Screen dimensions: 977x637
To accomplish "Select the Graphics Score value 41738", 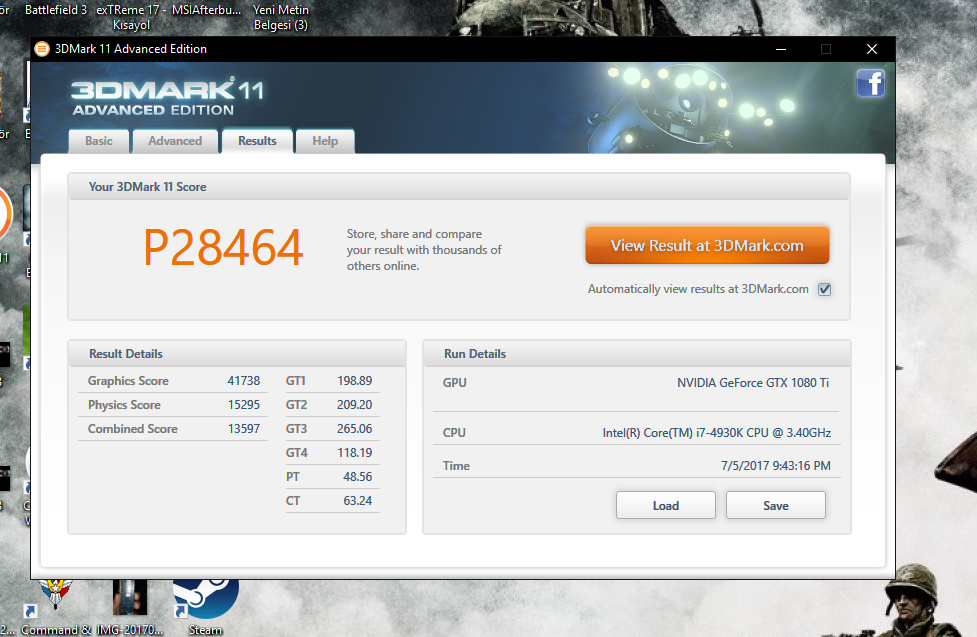I will [x=244, y=381].
